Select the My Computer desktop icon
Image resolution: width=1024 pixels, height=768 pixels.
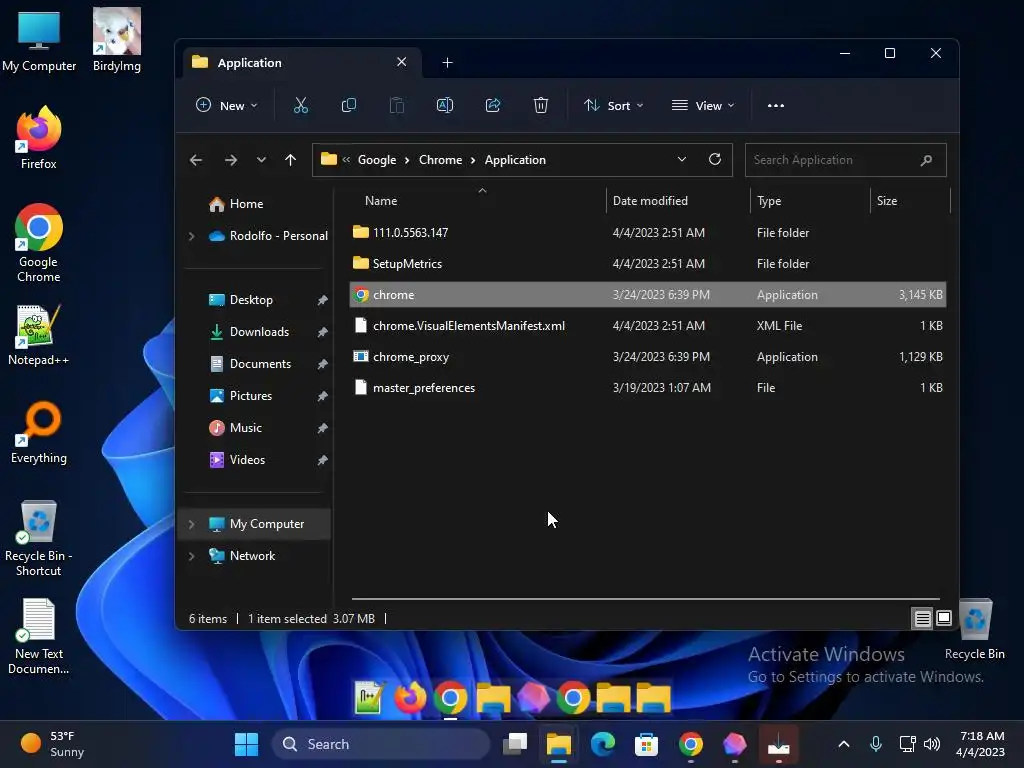(39, 39)
